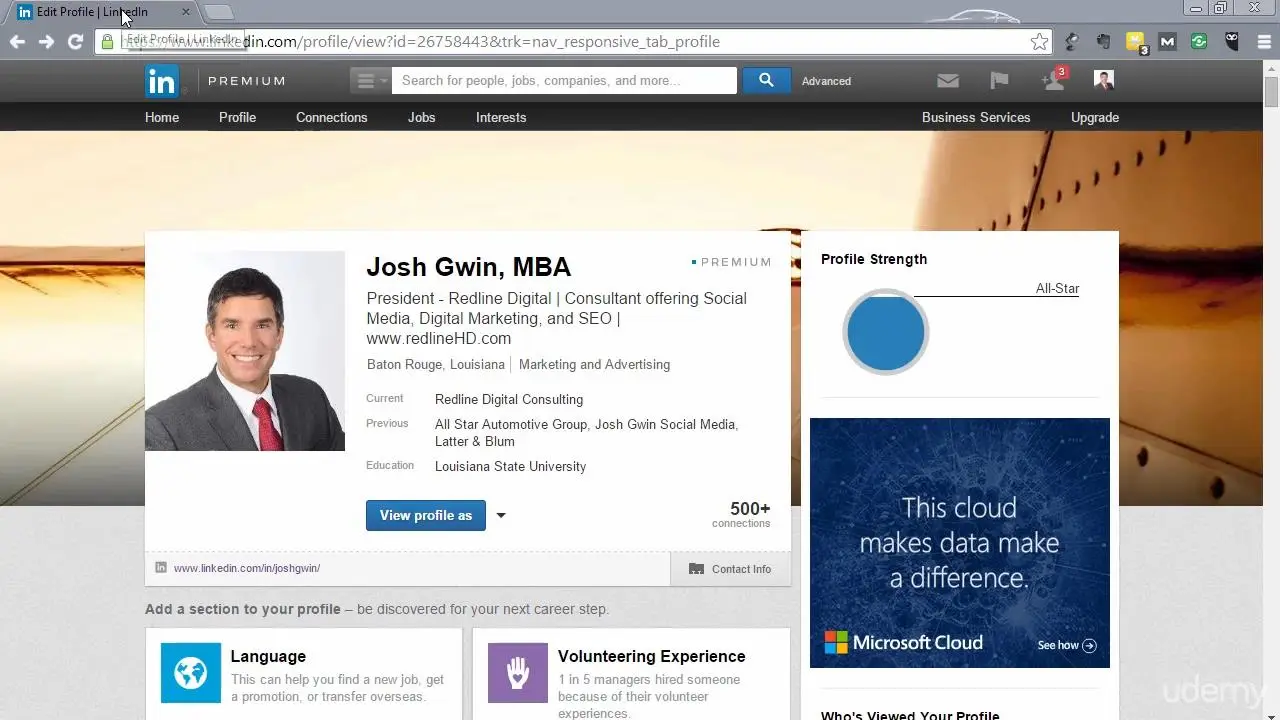Click the 500+ connections count
This screenshot has height=720, width=1280.
point(741,514)
